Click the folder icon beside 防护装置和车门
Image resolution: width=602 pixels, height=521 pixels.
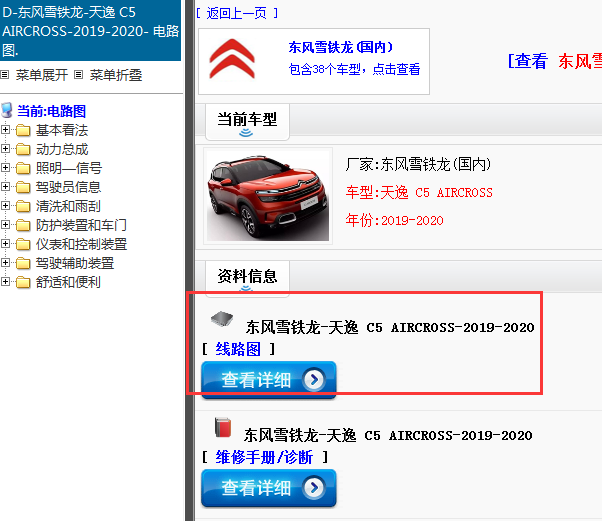point(23,225)
